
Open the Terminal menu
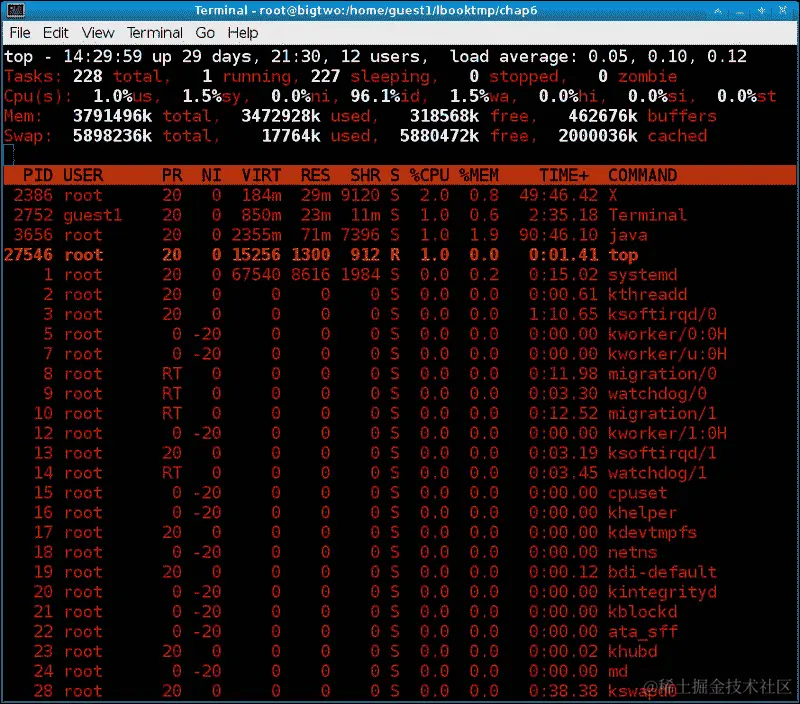[155, 33]
